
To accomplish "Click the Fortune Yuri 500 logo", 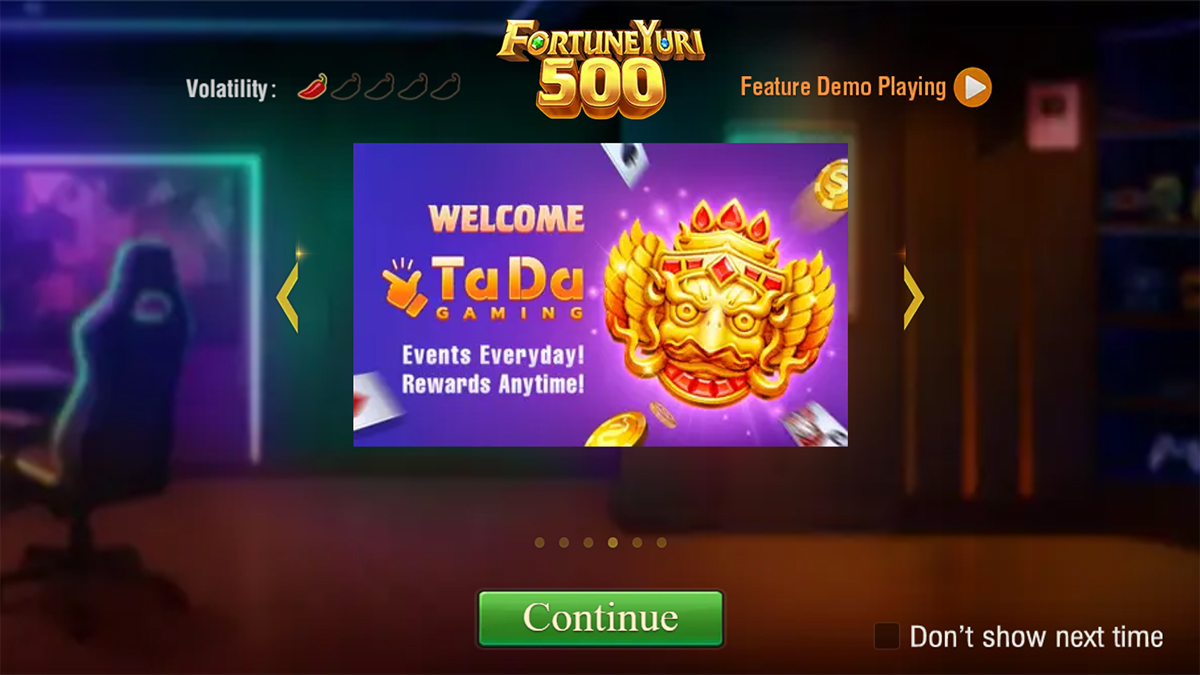I will (x=601, y=66).
